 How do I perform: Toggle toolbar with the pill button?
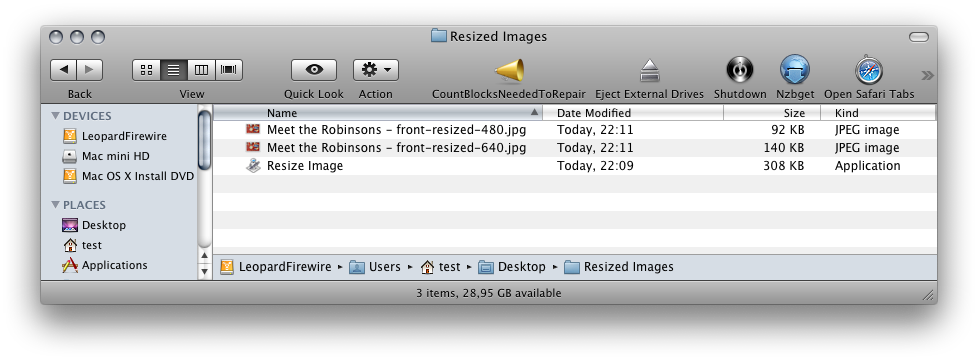tap(919, 37)
